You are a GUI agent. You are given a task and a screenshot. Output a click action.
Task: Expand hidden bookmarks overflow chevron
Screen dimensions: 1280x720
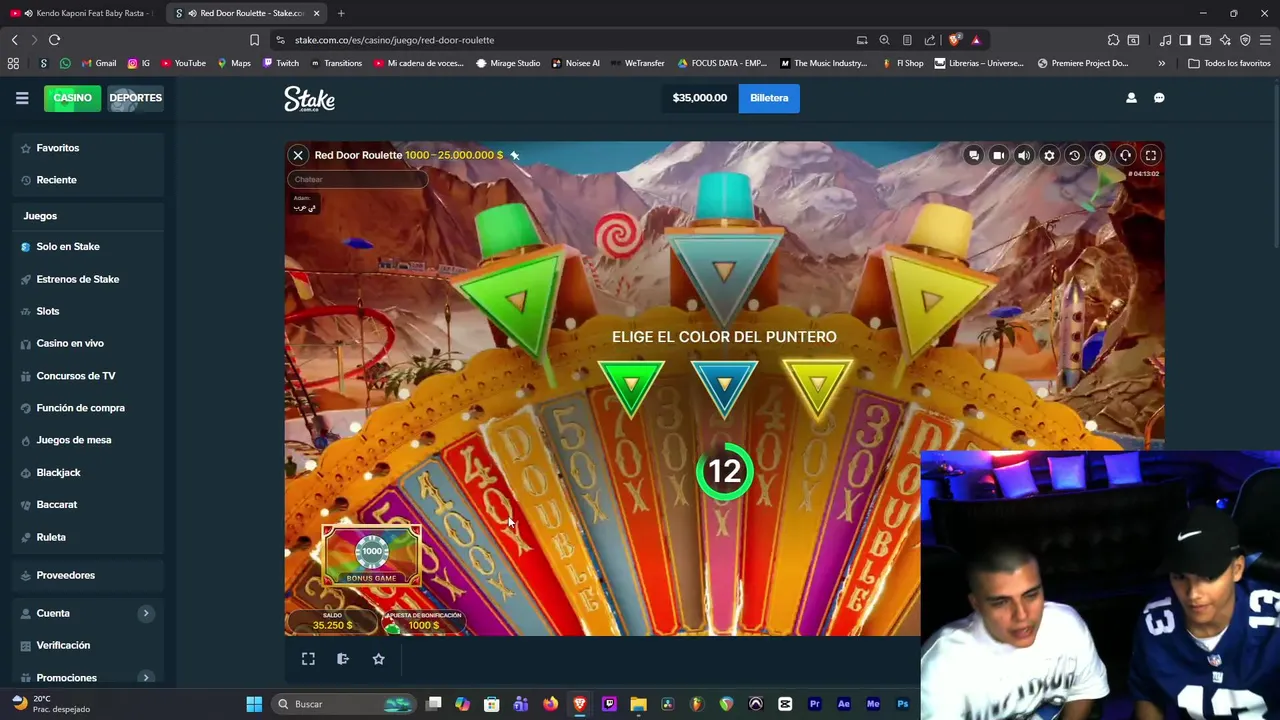click(1161, 63)
